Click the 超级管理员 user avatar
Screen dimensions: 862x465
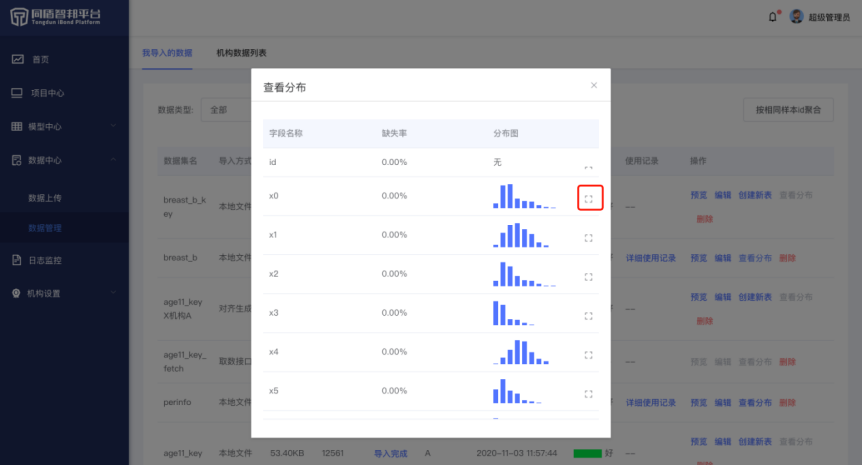796,16
